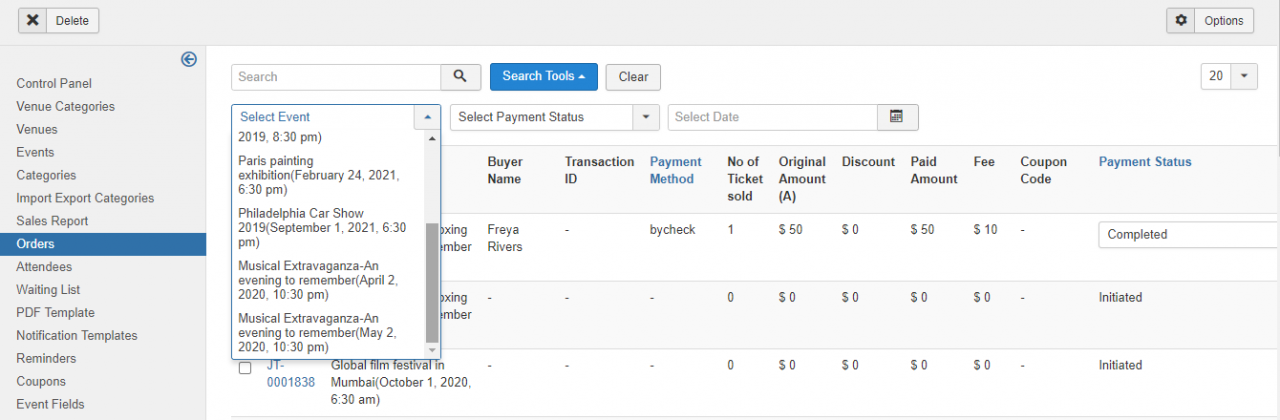1280x420 pixels.
Task: Sort by Payment Status column header
Action: click(x=1145, y=162)
